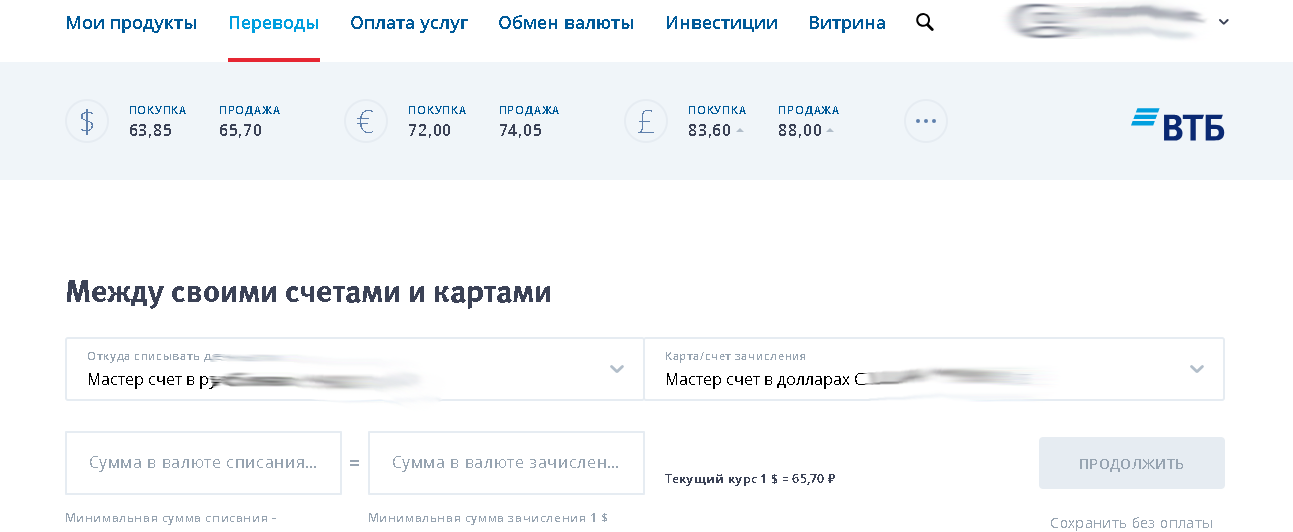
Task: Open the Витрина section
Action: click(x=847, y=23)
